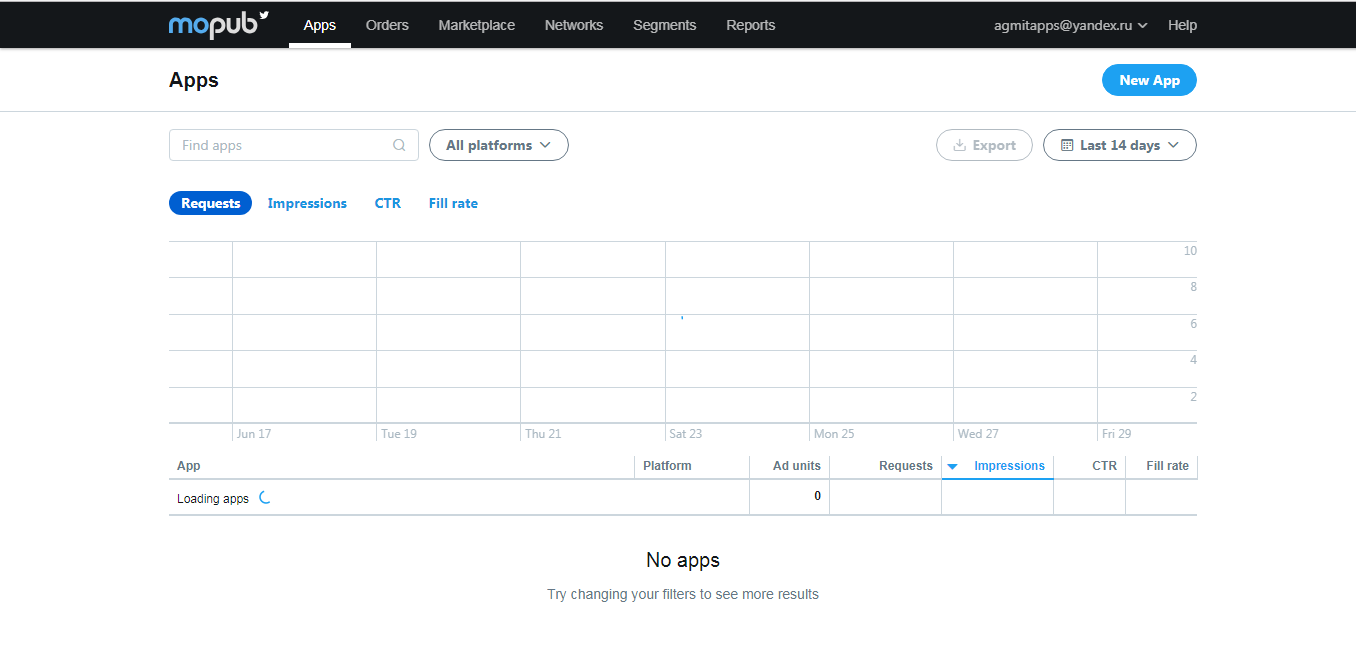Click the Thu 21 chart axis label
Screen dimensions: 1356x664
pyautogui.click(x=543, y=434)
